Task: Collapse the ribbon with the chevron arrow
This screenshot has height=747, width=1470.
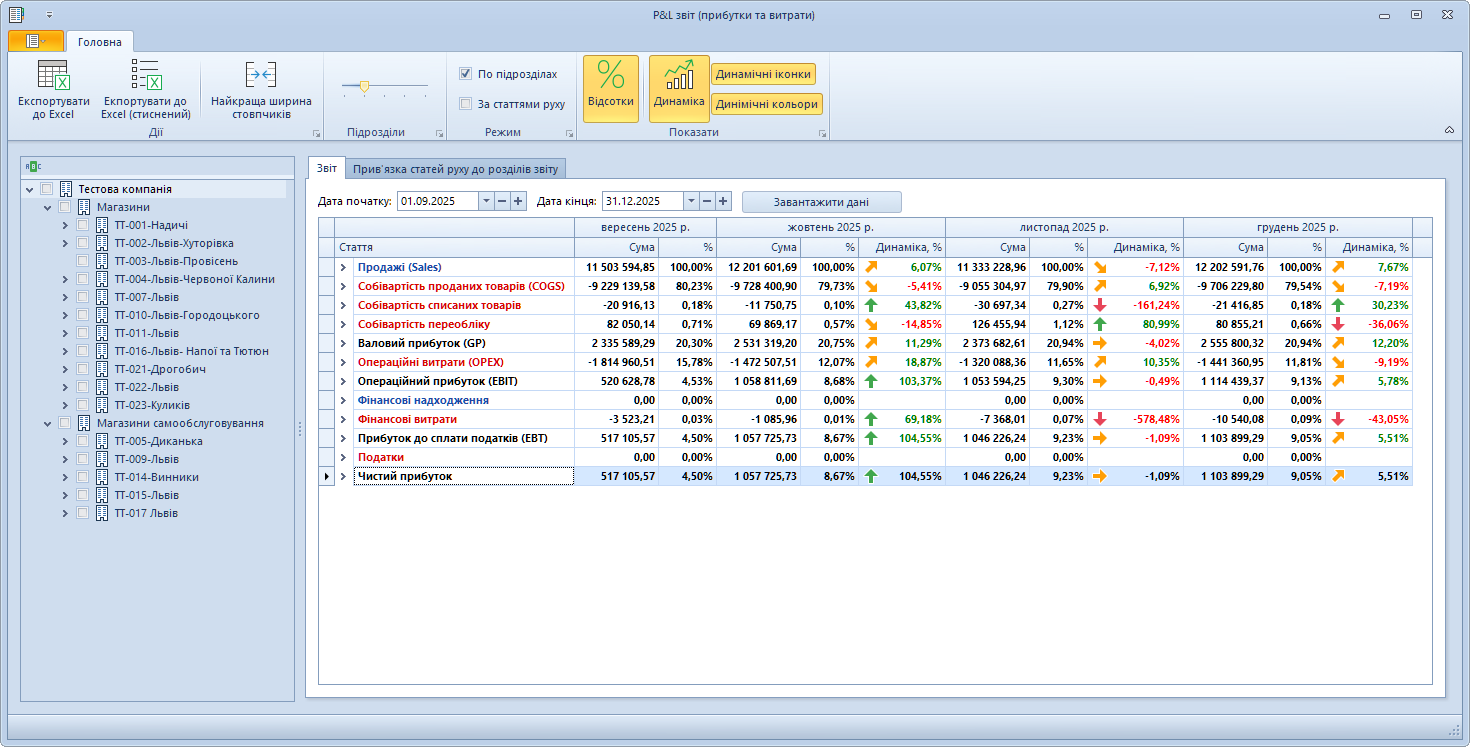Action: coord(1449,130)
